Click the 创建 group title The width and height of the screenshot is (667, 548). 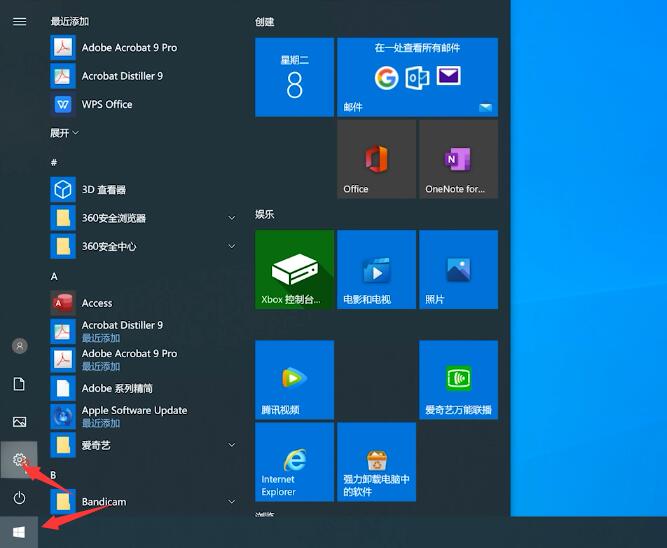(265, 22)
